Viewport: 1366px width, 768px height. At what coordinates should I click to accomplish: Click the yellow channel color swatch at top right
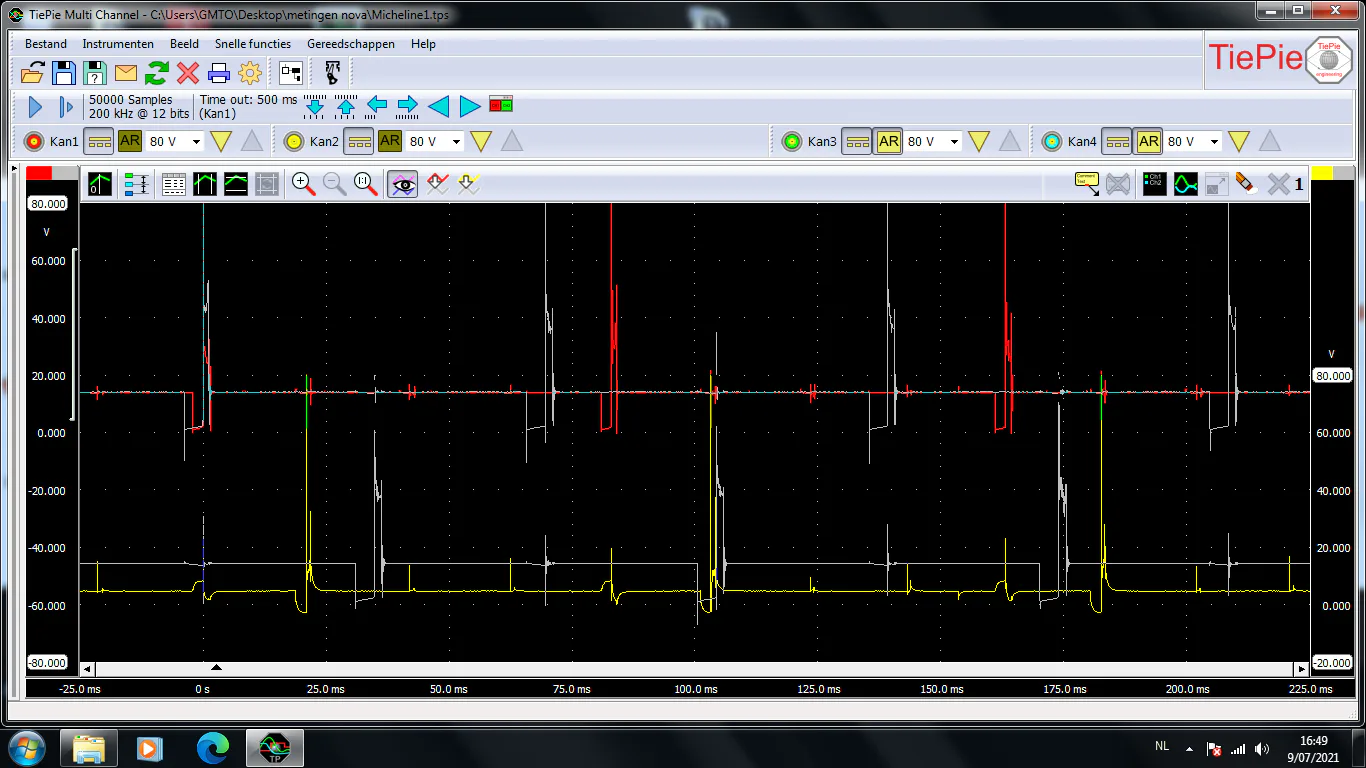(x=1323, y=172)
